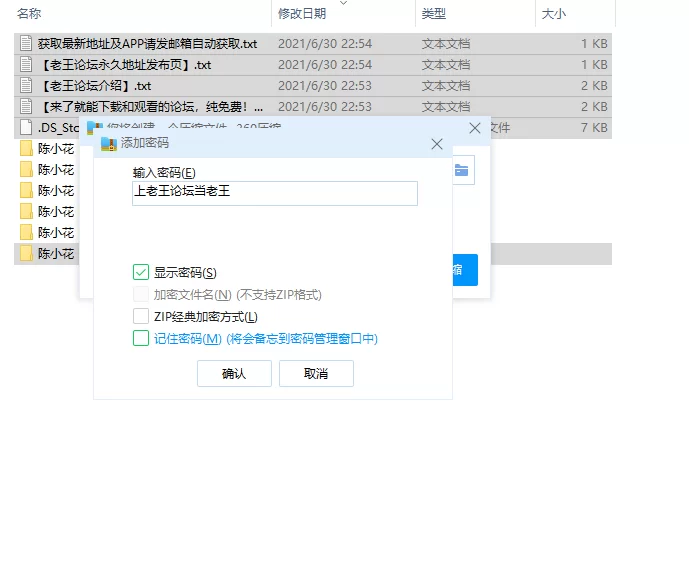Click the text icon of 获取最新地址及APP请发邮箱自动获取.txt

pos(26,43)
